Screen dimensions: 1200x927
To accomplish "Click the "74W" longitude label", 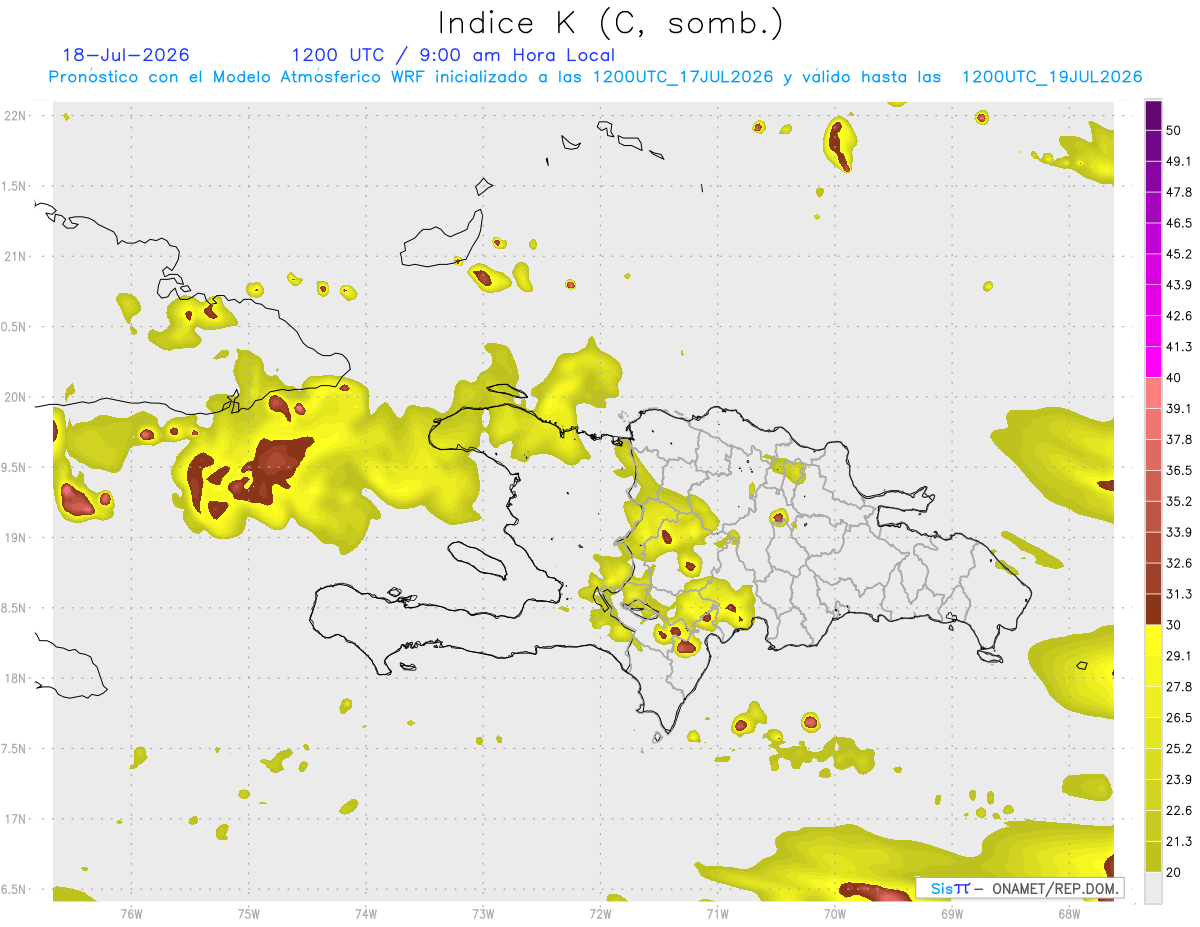I will (x=366, y=913).
